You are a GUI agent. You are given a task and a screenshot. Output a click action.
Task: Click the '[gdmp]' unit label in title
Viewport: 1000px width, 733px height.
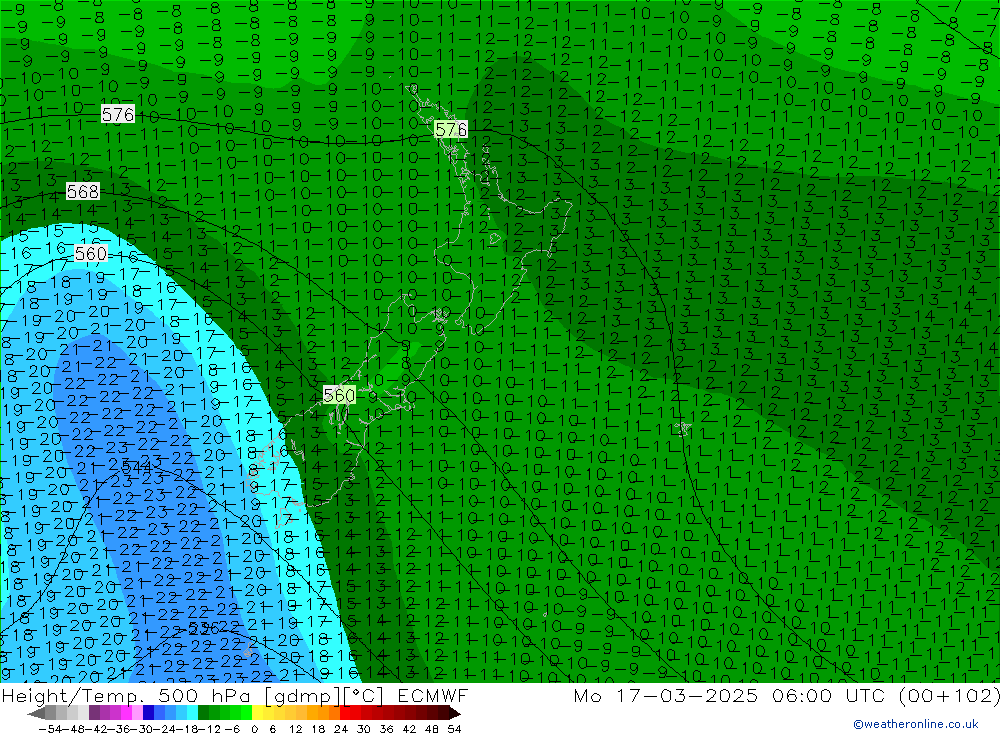302,695
